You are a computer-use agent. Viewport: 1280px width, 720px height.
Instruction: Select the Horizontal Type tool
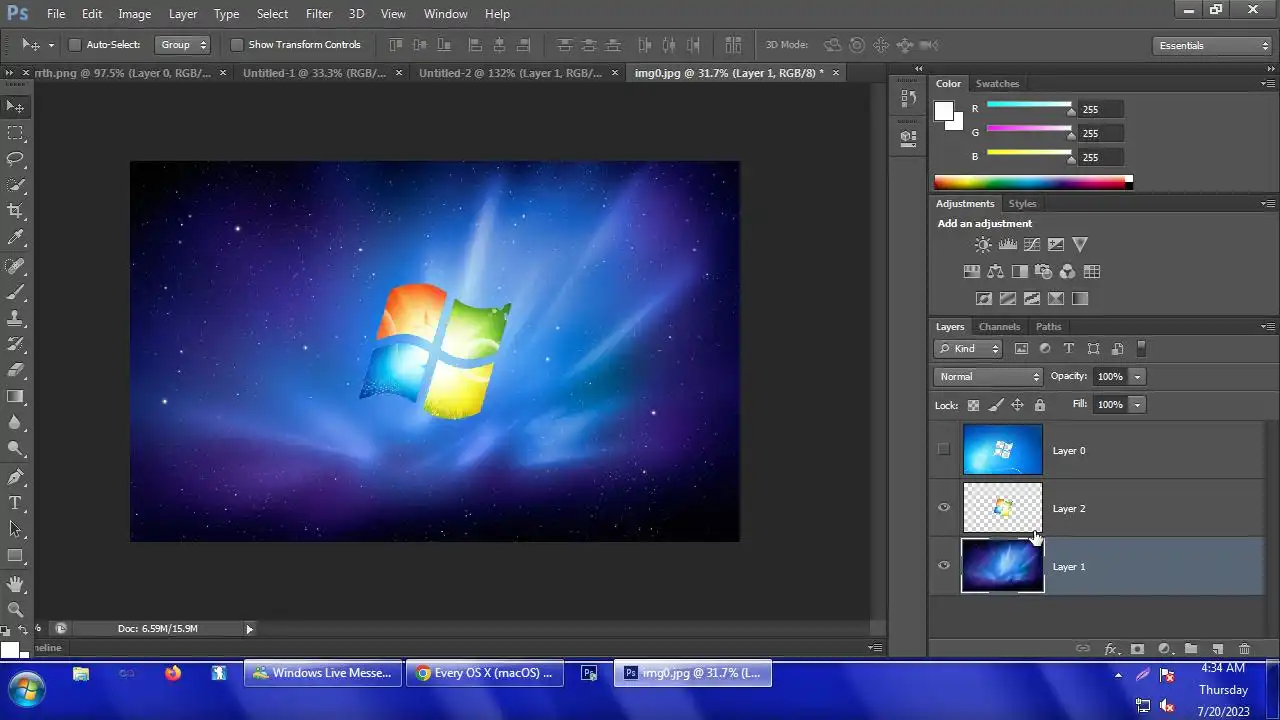15,503
